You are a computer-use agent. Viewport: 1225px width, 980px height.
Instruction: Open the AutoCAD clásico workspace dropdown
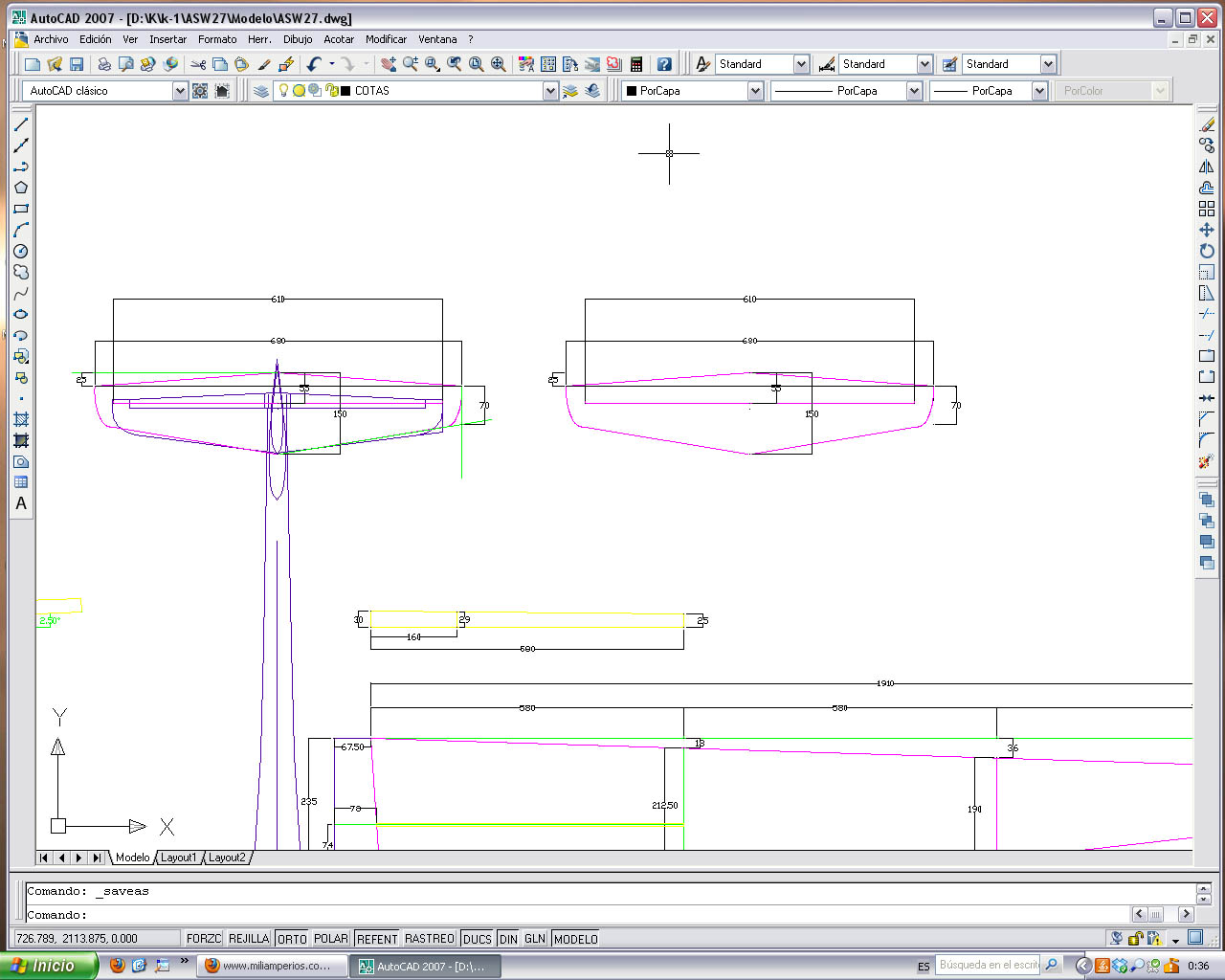(x=179, y=91)
